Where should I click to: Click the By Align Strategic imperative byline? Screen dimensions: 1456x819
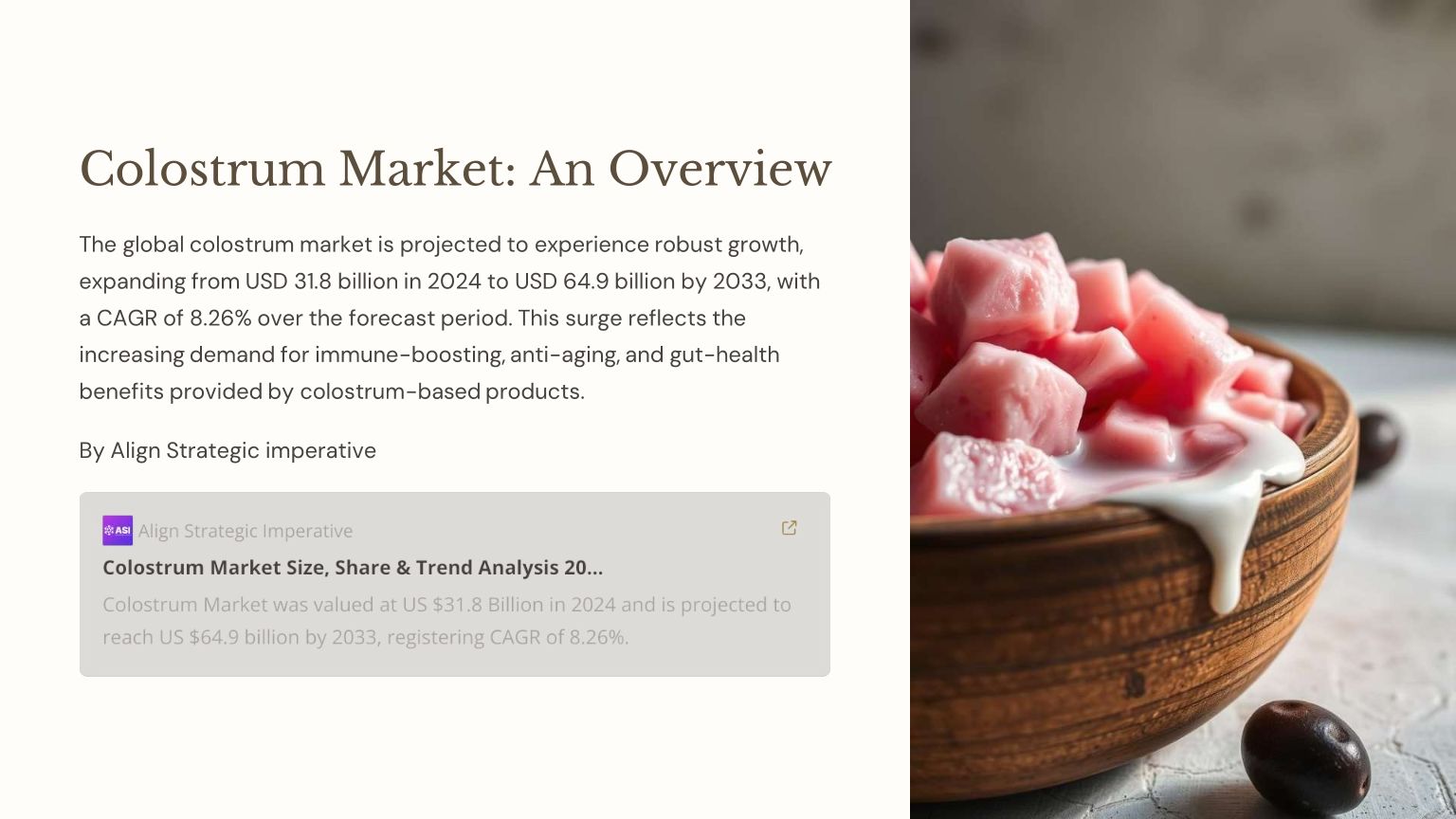point(227,450)
